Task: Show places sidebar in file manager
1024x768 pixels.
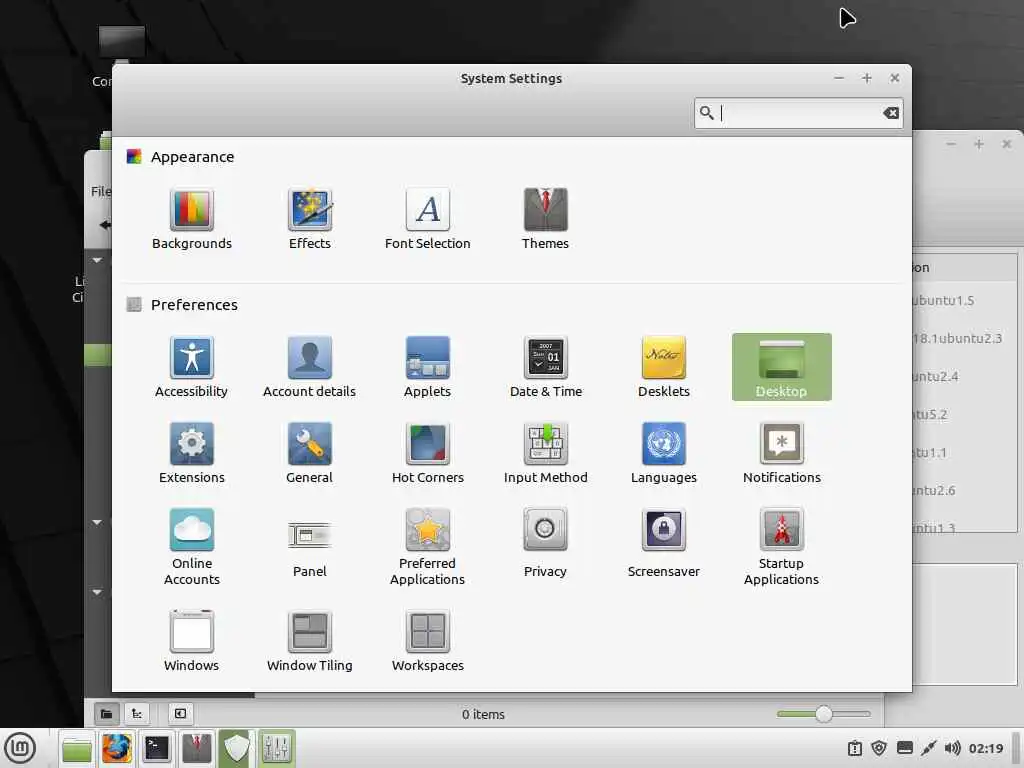Action: point(106,714)
